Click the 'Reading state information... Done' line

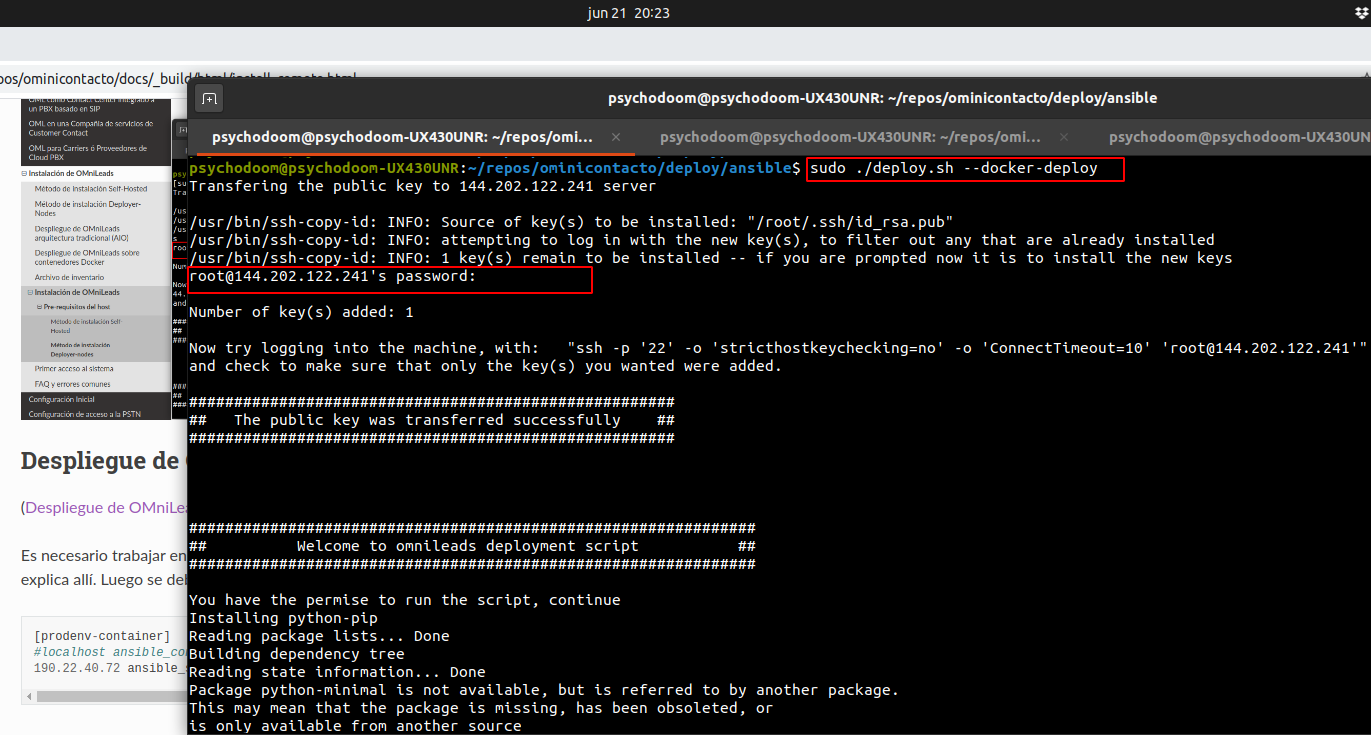click(x=337, y=672)
